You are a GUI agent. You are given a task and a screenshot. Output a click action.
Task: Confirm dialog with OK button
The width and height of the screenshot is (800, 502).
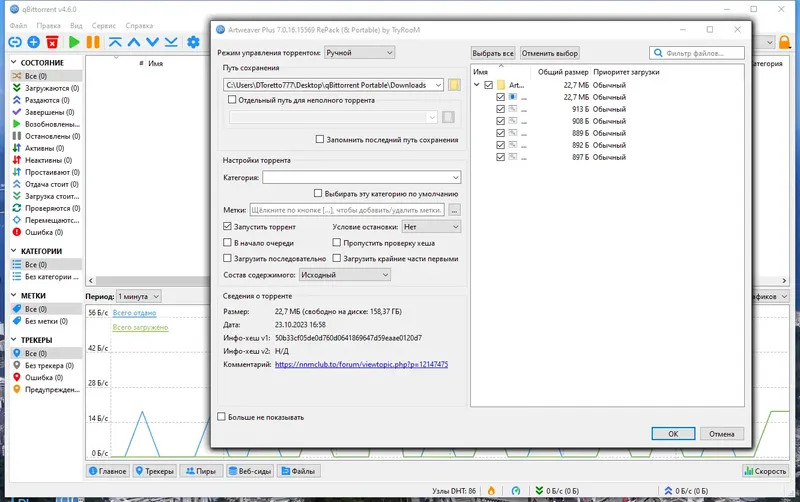point(673,434)
